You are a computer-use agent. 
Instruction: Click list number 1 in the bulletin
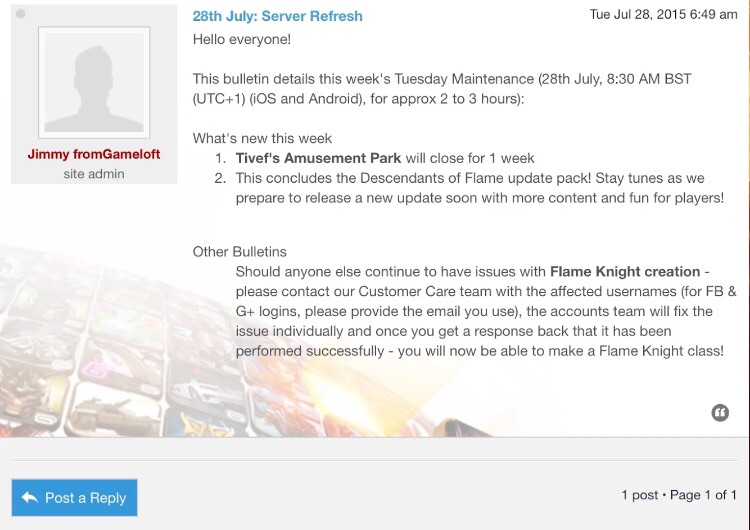click(221, 158)
